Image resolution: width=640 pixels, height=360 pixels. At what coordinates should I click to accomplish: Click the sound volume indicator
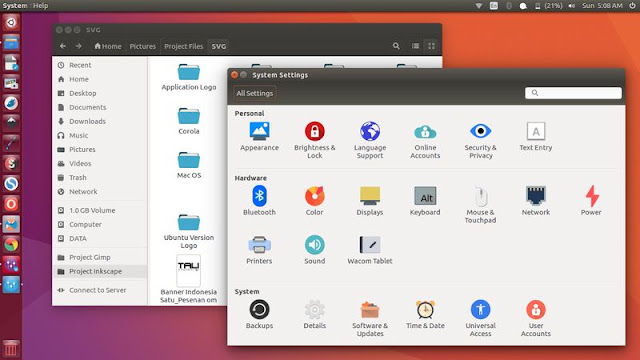(571, 6)
